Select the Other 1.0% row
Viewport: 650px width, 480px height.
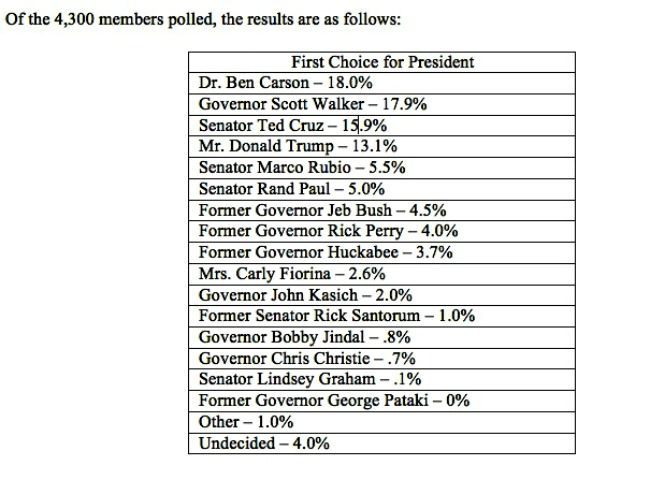tap(382, 422)
